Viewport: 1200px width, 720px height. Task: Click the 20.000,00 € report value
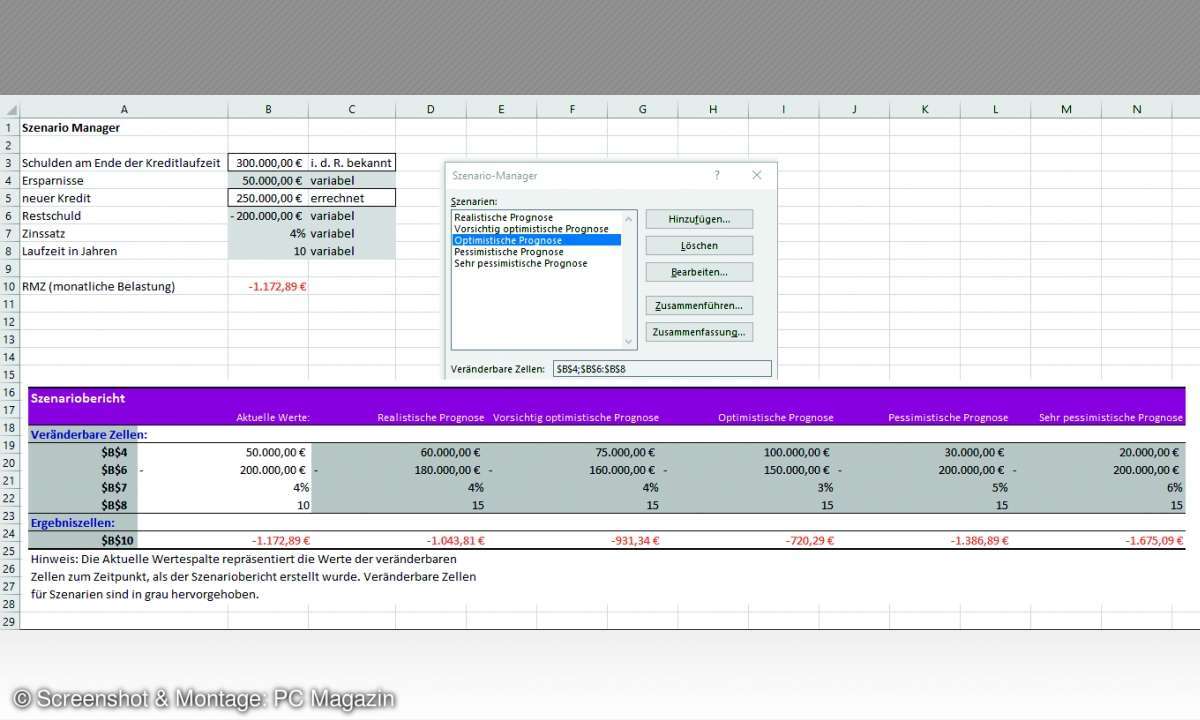[1151, 452]
